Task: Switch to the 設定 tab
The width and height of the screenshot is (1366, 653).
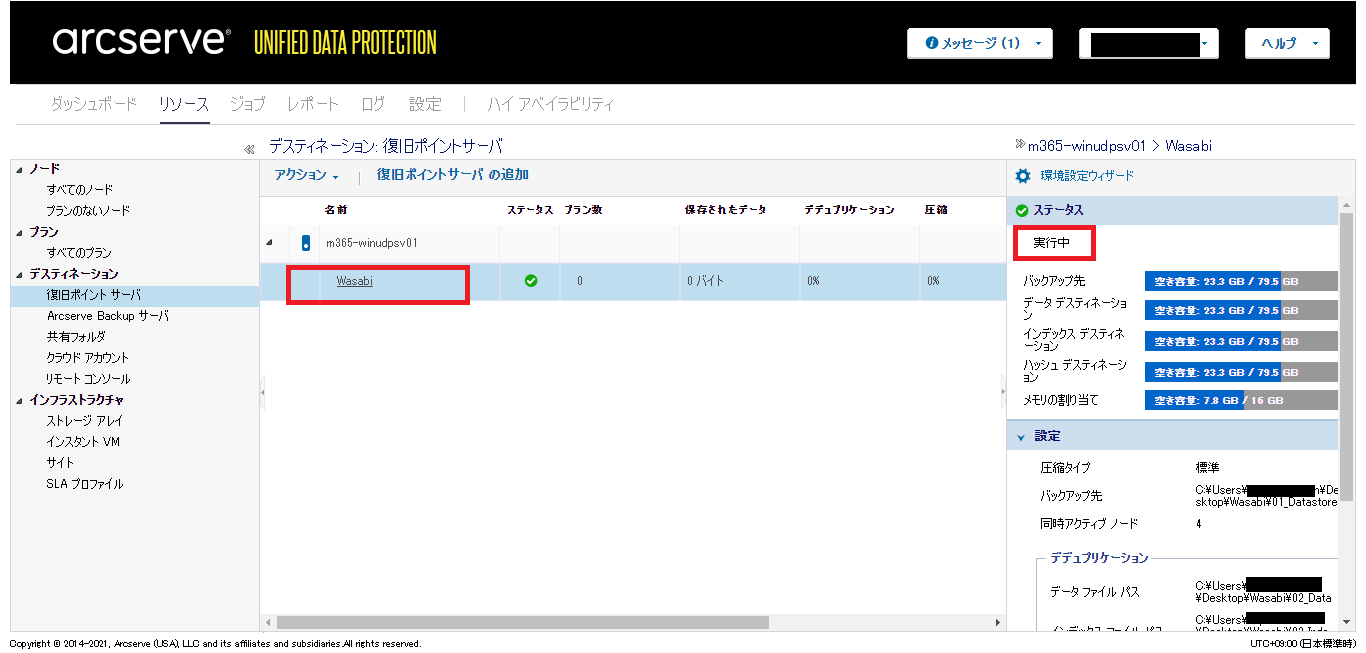Action: pyautogui.click(x=425, y=103)
